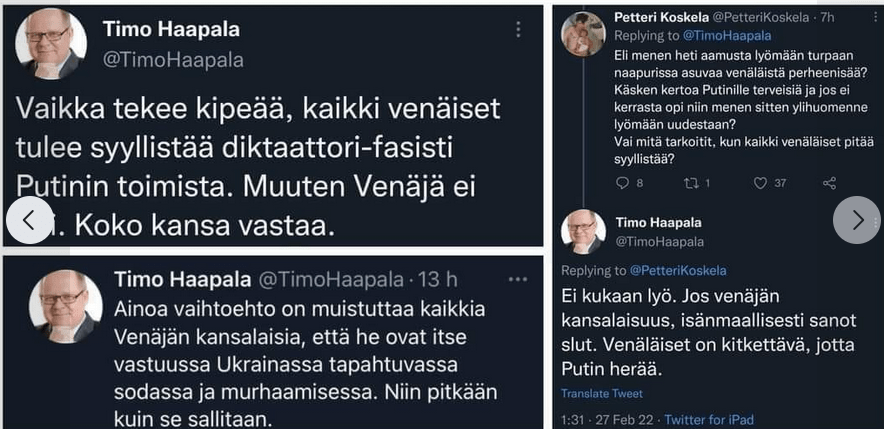Click the Twitter for iPad link
Screen dimensions: 884x429
pyautogui.click(x=709, y=420)
